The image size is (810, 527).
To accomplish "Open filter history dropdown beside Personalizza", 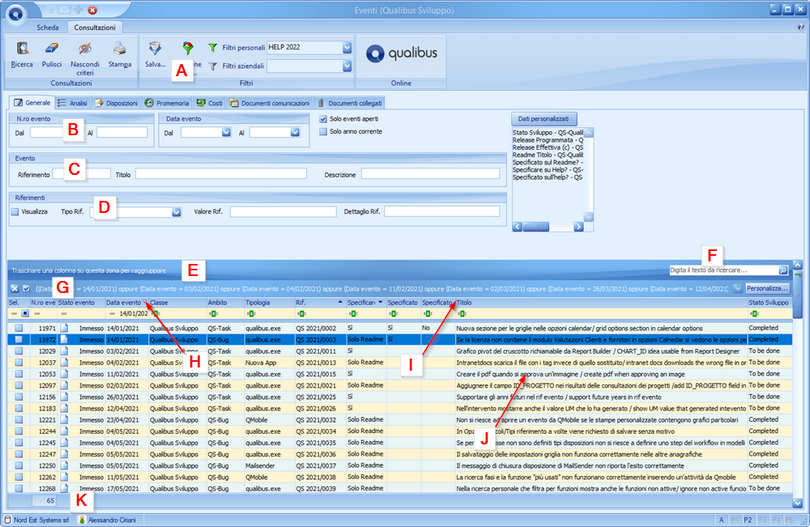I will [x=738, y=288].
